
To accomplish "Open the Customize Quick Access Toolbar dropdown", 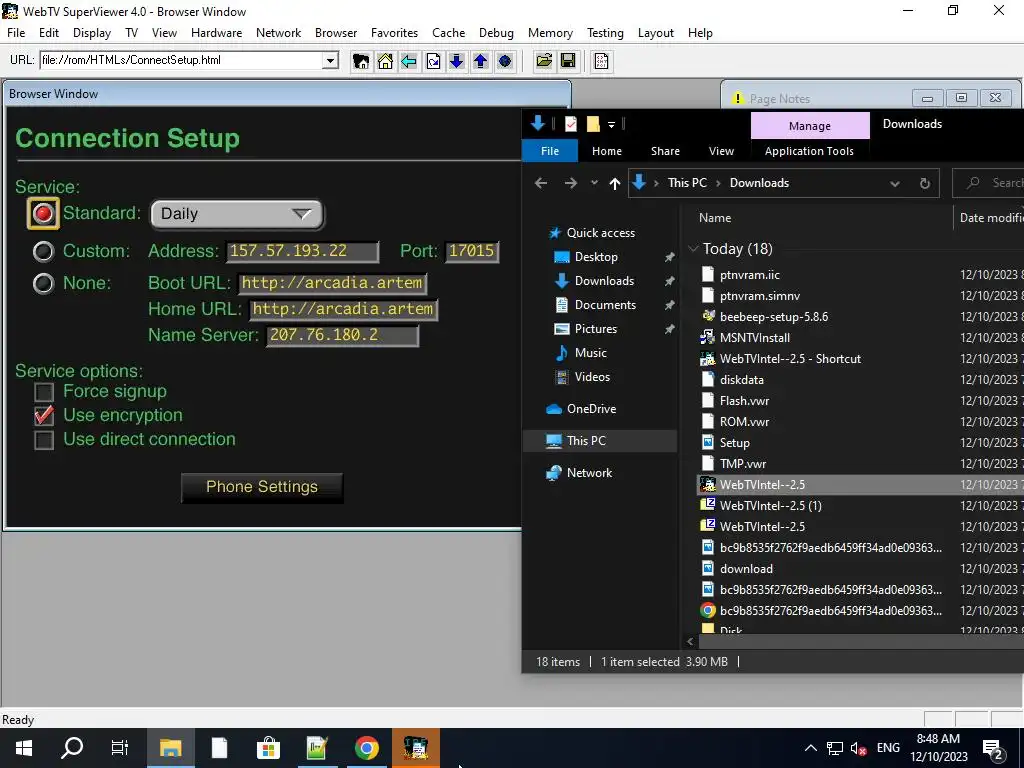I will [611, 124].
